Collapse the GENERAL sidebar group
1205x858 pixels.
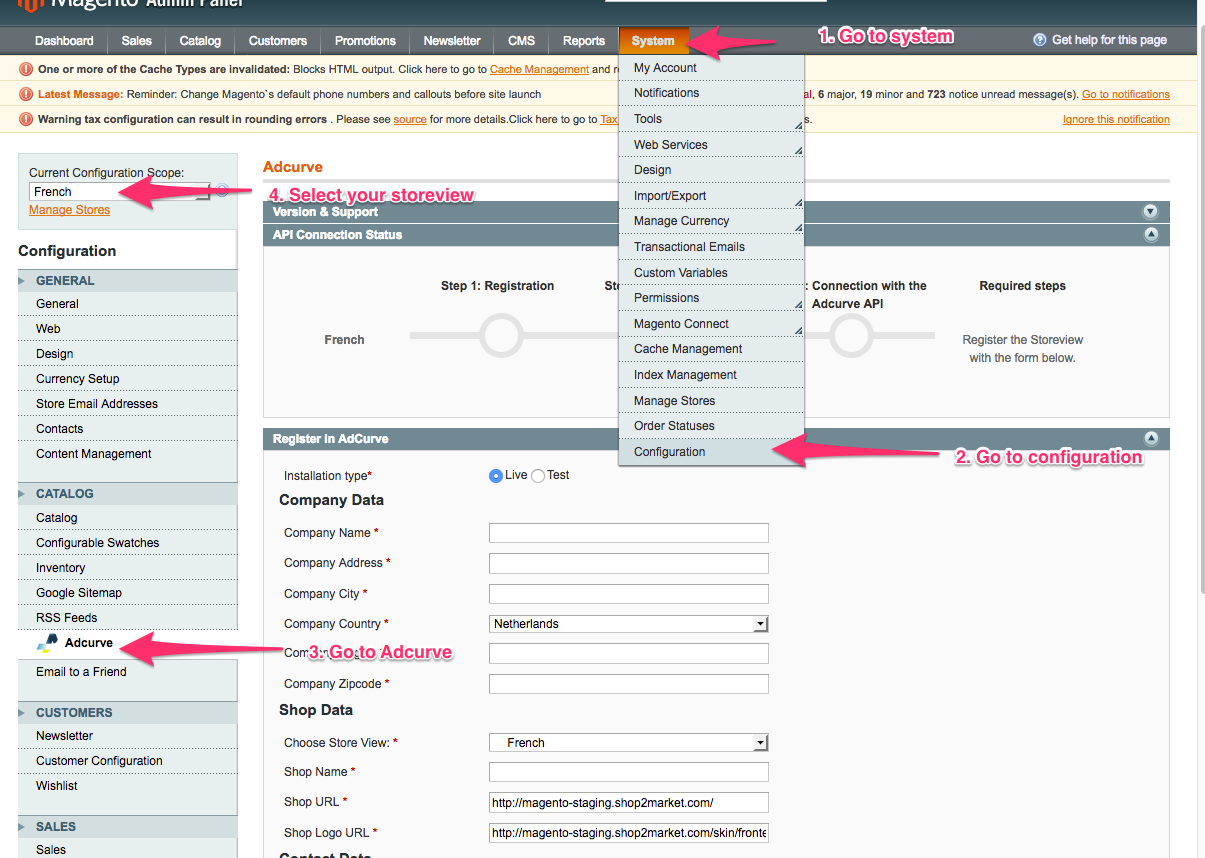(x=128, y=281)
